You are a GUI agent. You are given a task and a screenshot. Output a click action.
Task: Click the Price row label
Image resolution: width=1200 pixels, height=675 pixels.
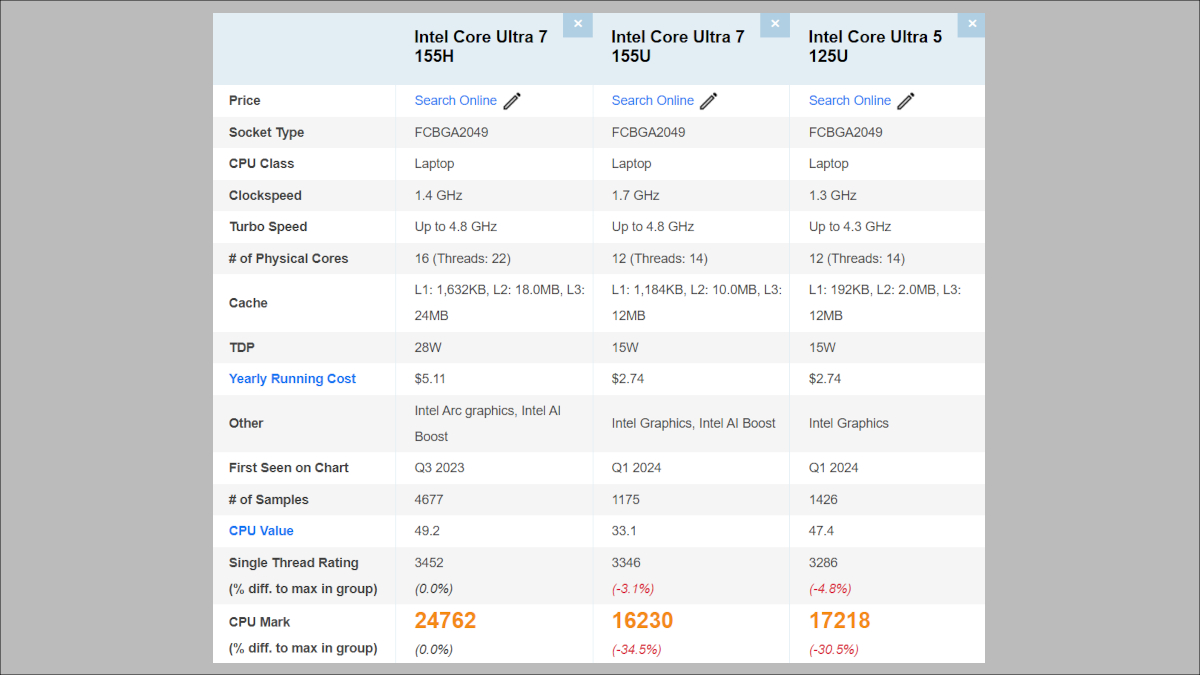244,101
